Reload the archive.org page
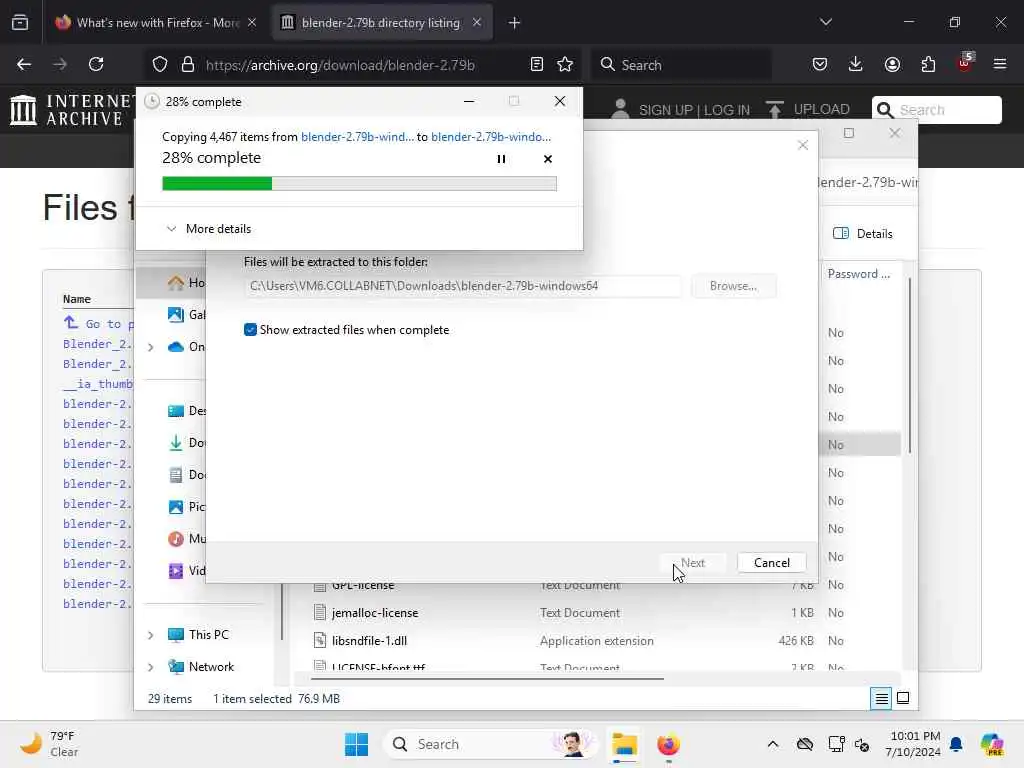Screen dimensions: 1024x768 (96, 64)
